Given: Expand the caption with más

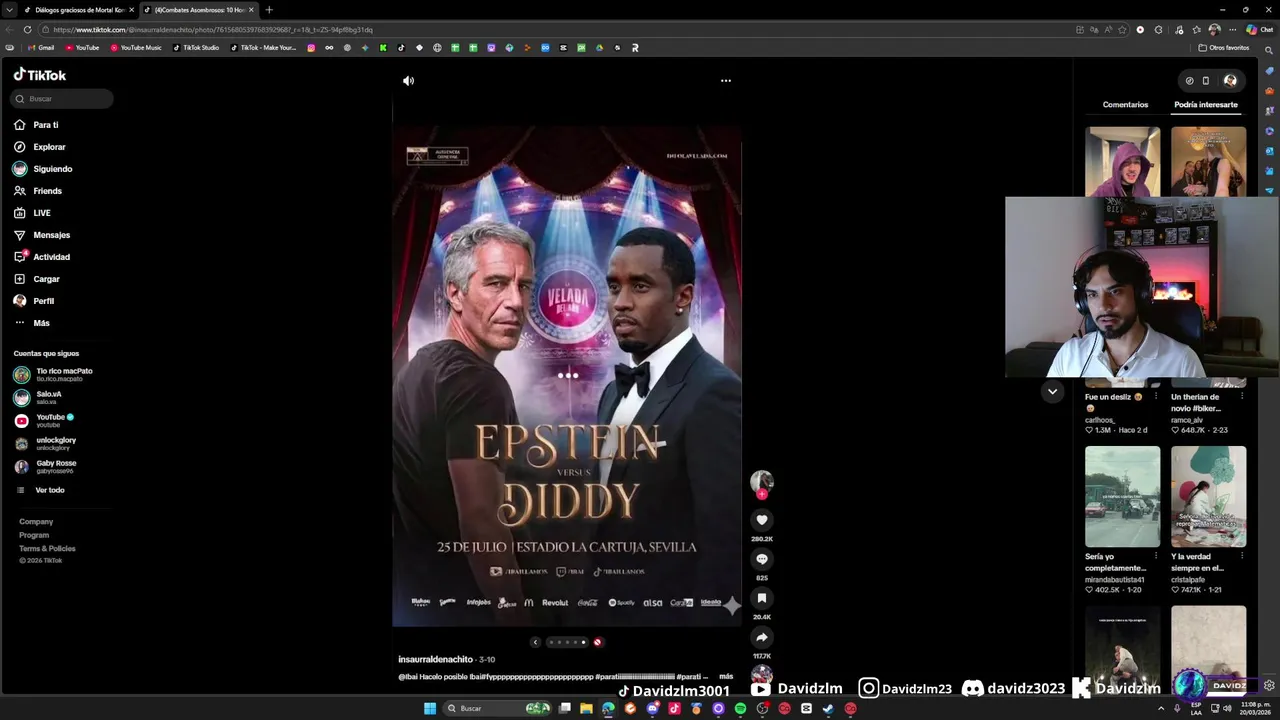Looking at the screenshot, I should point(726,677).
